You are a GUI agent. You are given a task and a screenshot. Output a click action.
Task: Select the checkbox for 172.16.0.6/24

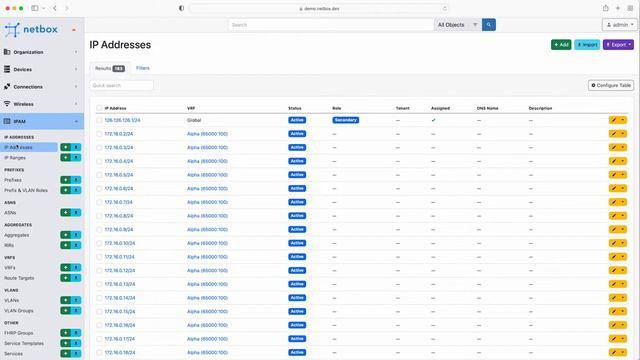[x=99, y=189]
